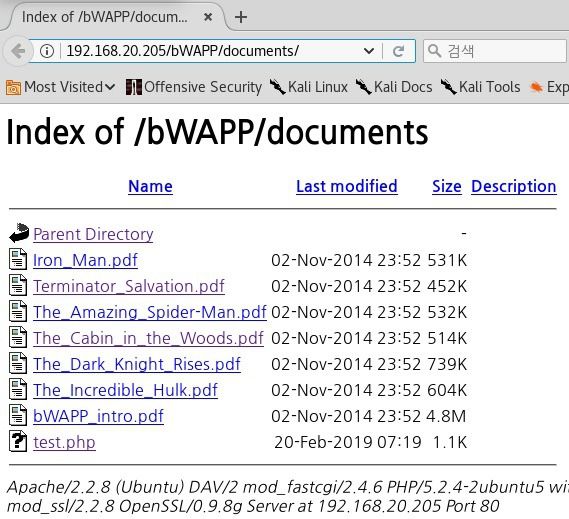This screenshot has height=519, width=569.
Task: Click the Kali Docs dragon icon
Action: [363, 87]
